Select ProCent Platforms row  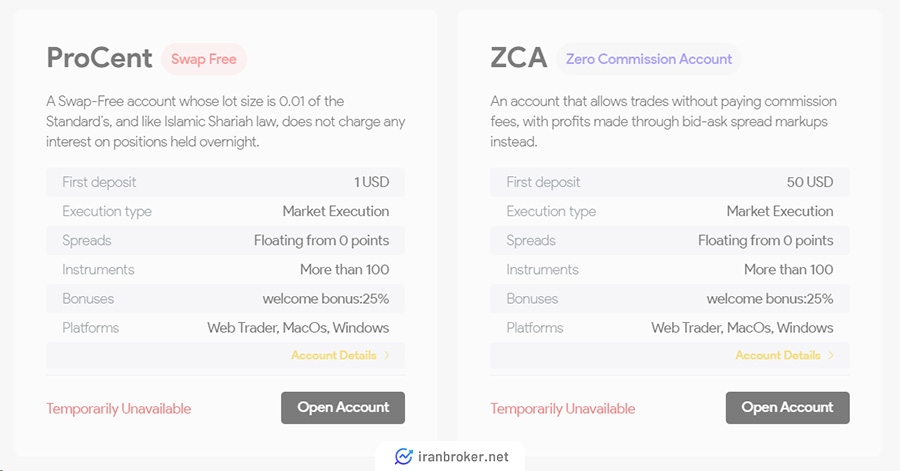click(226, 328)
